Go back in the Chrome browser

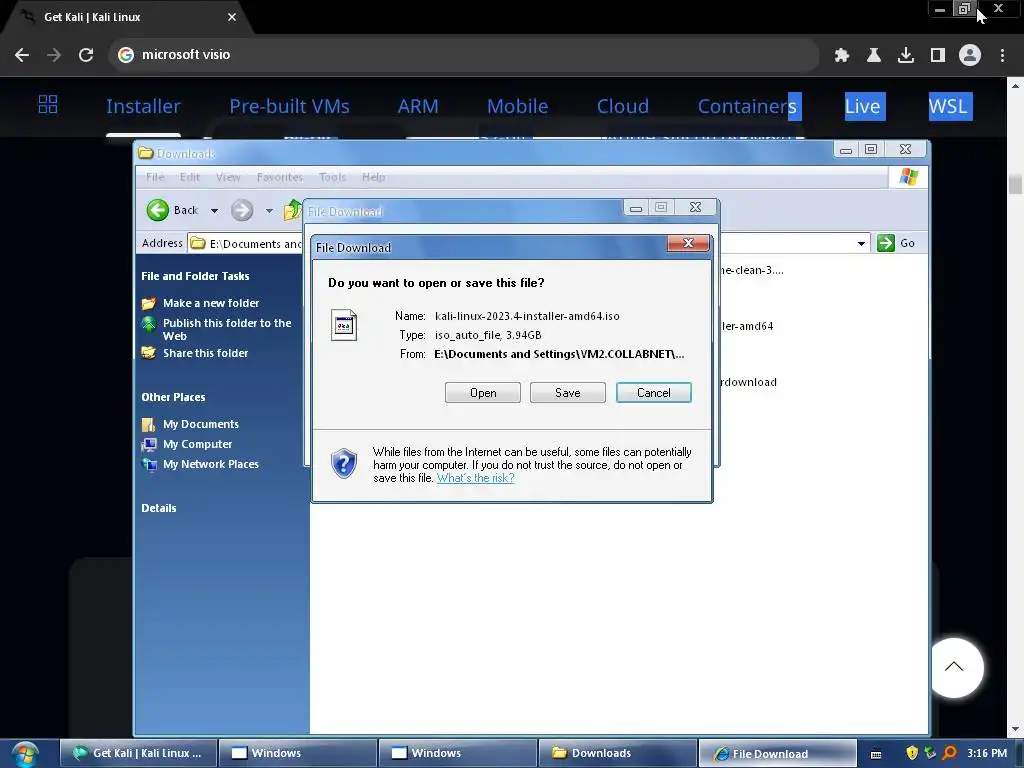pyautogui.click(x=22, y=55)
